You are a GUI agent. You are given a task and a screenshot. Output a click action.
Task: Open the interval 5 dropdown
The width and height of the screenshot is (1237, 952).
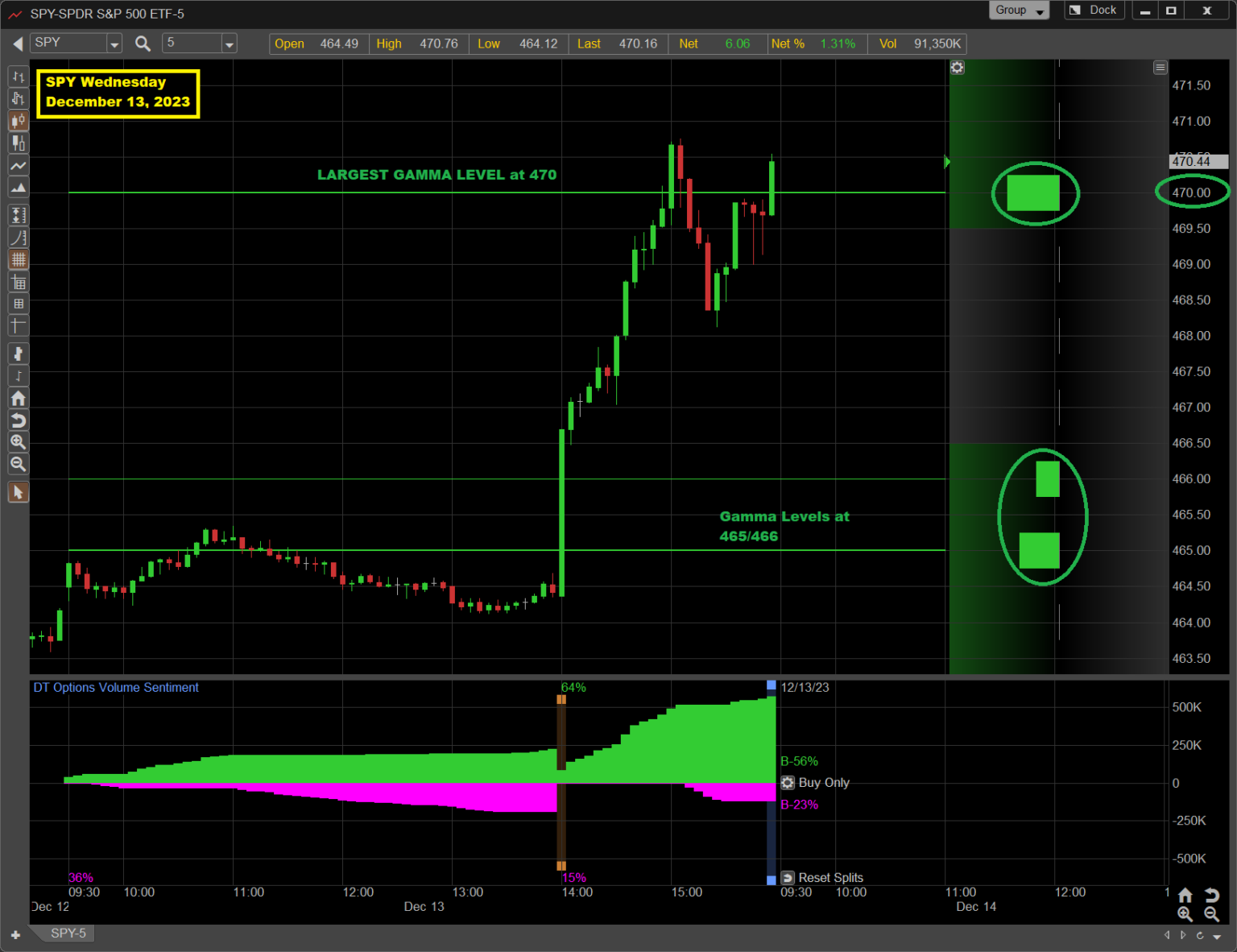pos(230,43)
